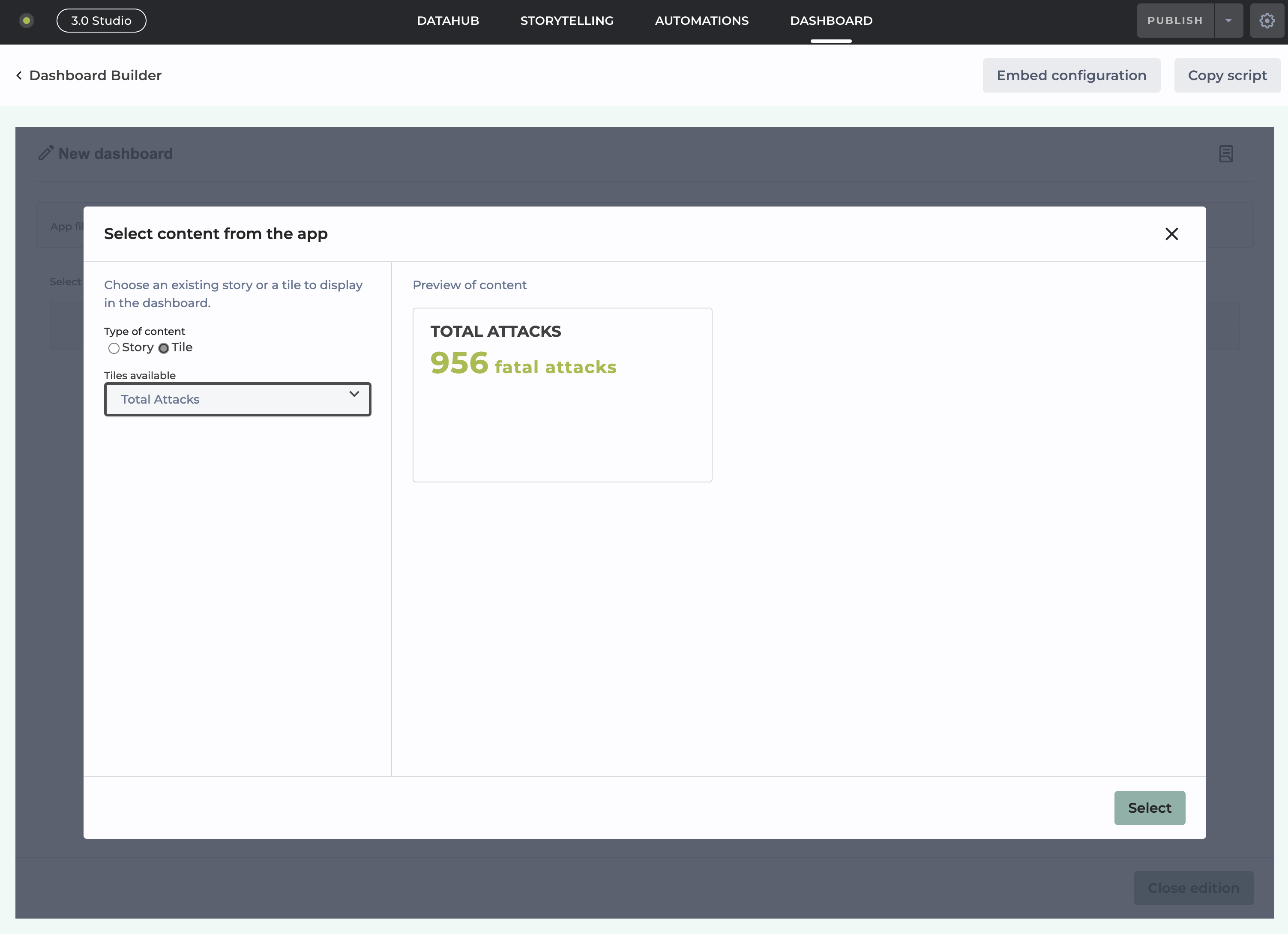Click the pencil icon next to New dashboard
Screen dimensions: 1288x934
point(46,153)
